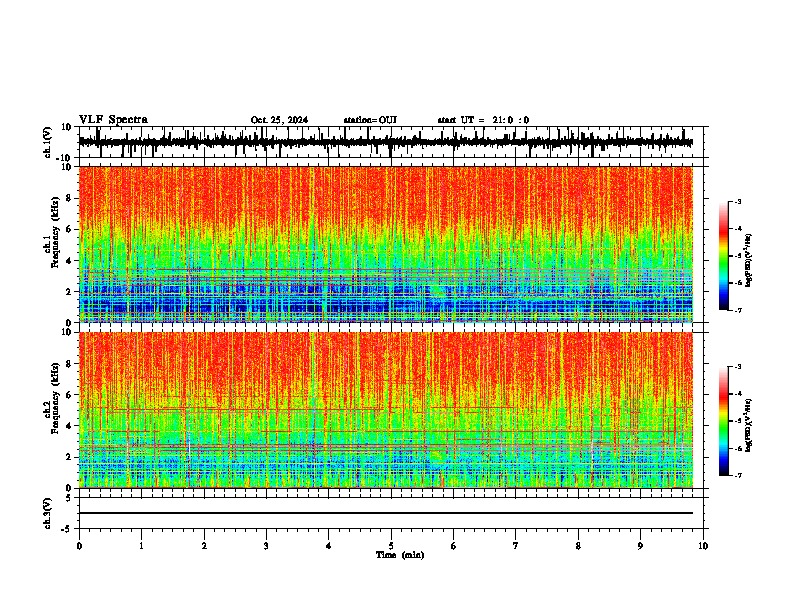This screenshot has height=612, width=792.
Task: Click the ch.1 color scale PSD unit label
Action: tap(748, 261)
